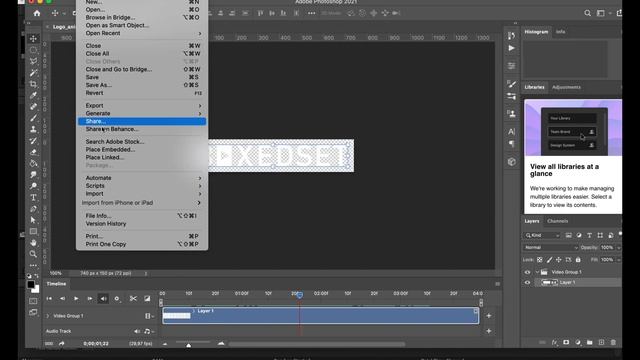Click the three-dots more options in options bar
Screen dimensions: 640x360
click(311, 13)
